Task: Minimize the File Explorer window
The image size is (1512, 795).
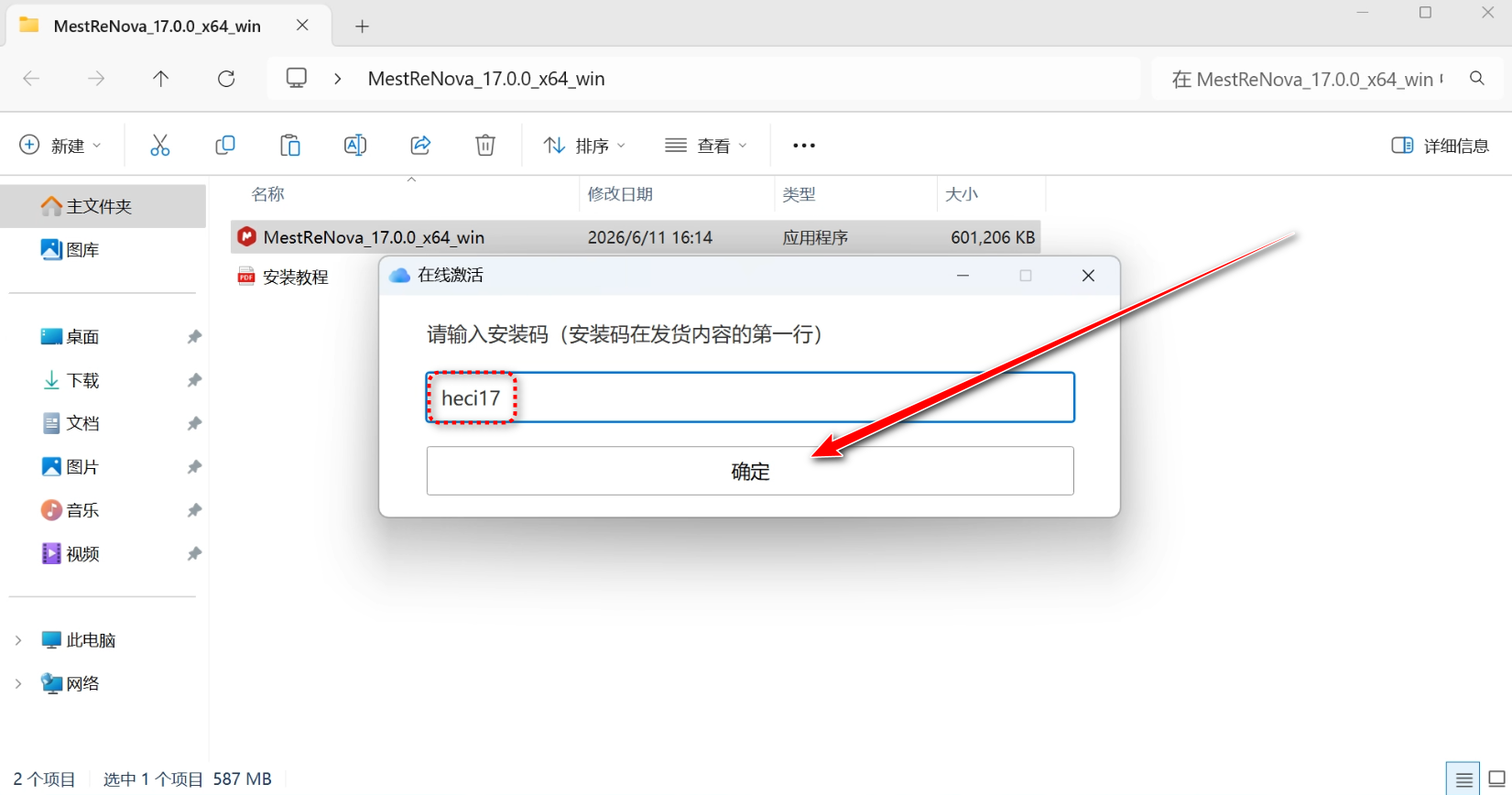Action: 1363,13
